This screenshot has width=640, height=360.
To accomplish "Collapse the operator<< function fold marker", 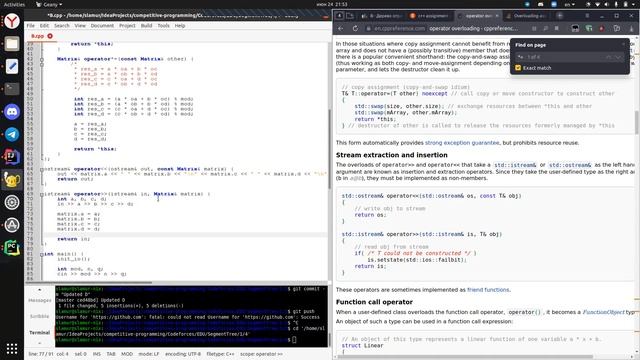I will tap(42, 169).
